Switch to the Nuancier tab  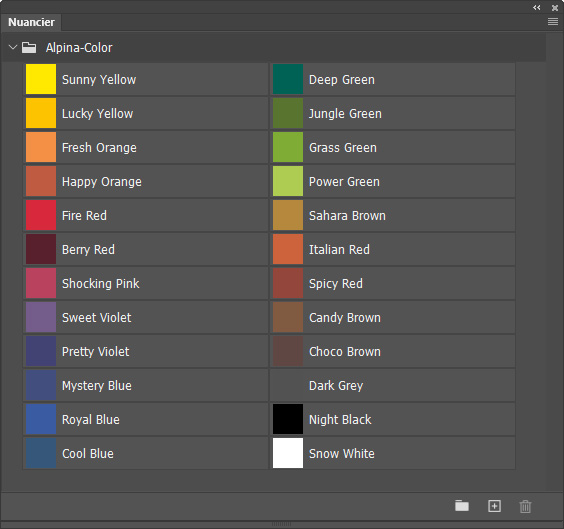31,22
